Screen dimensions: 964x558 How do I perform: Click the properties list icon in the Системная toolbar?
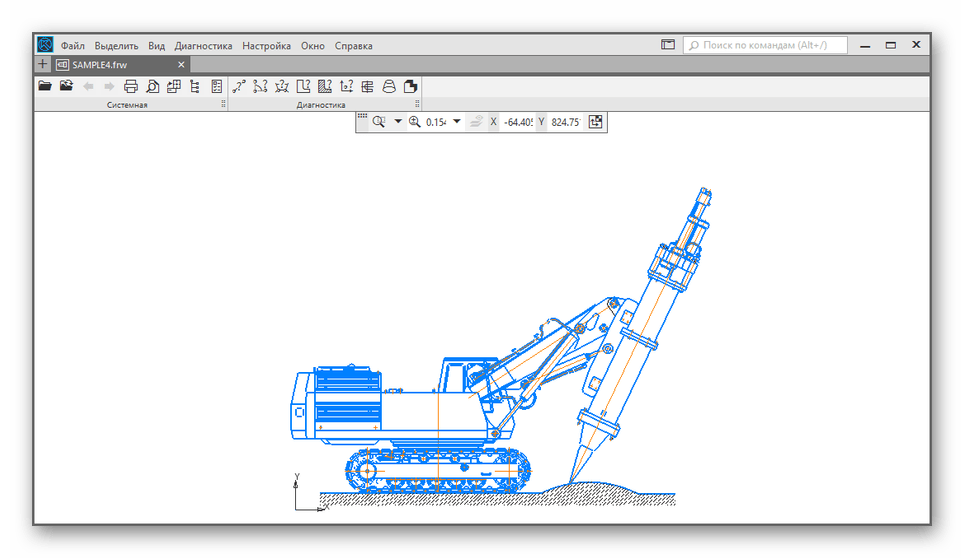coord(217,86)
